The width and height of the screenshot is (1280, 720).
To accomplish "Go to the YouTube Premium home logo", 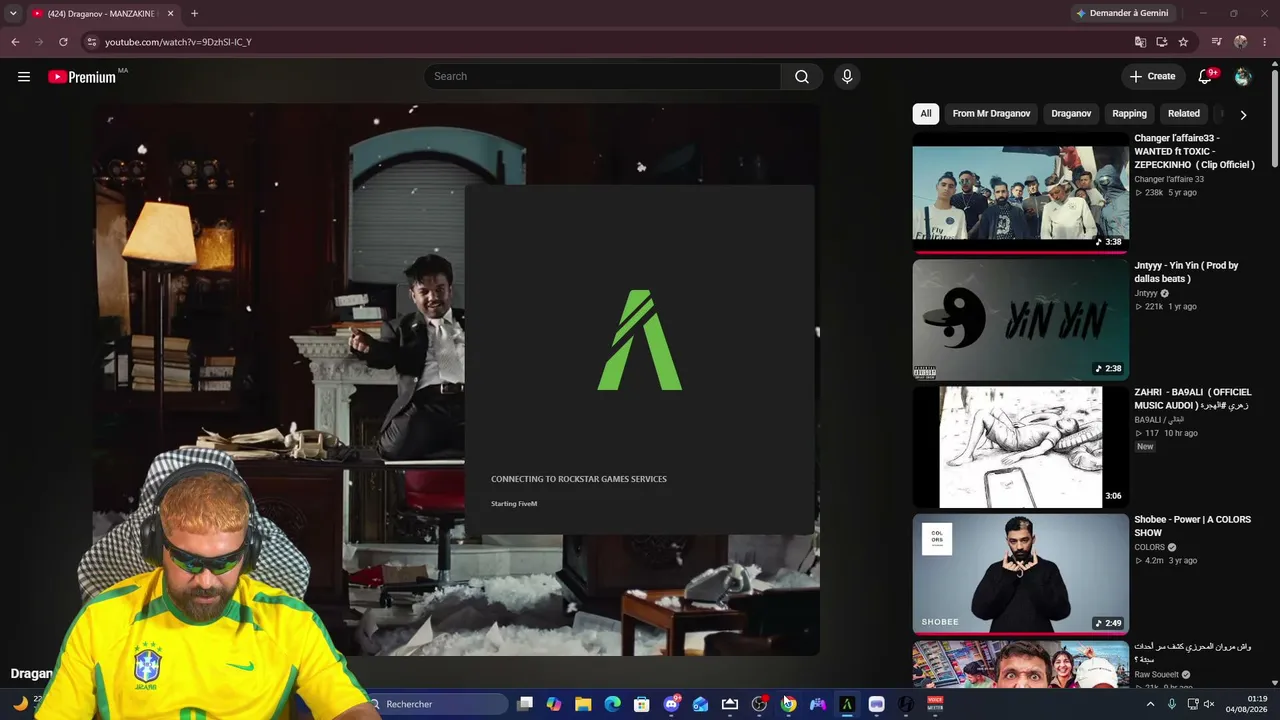I will coord(82,77).
